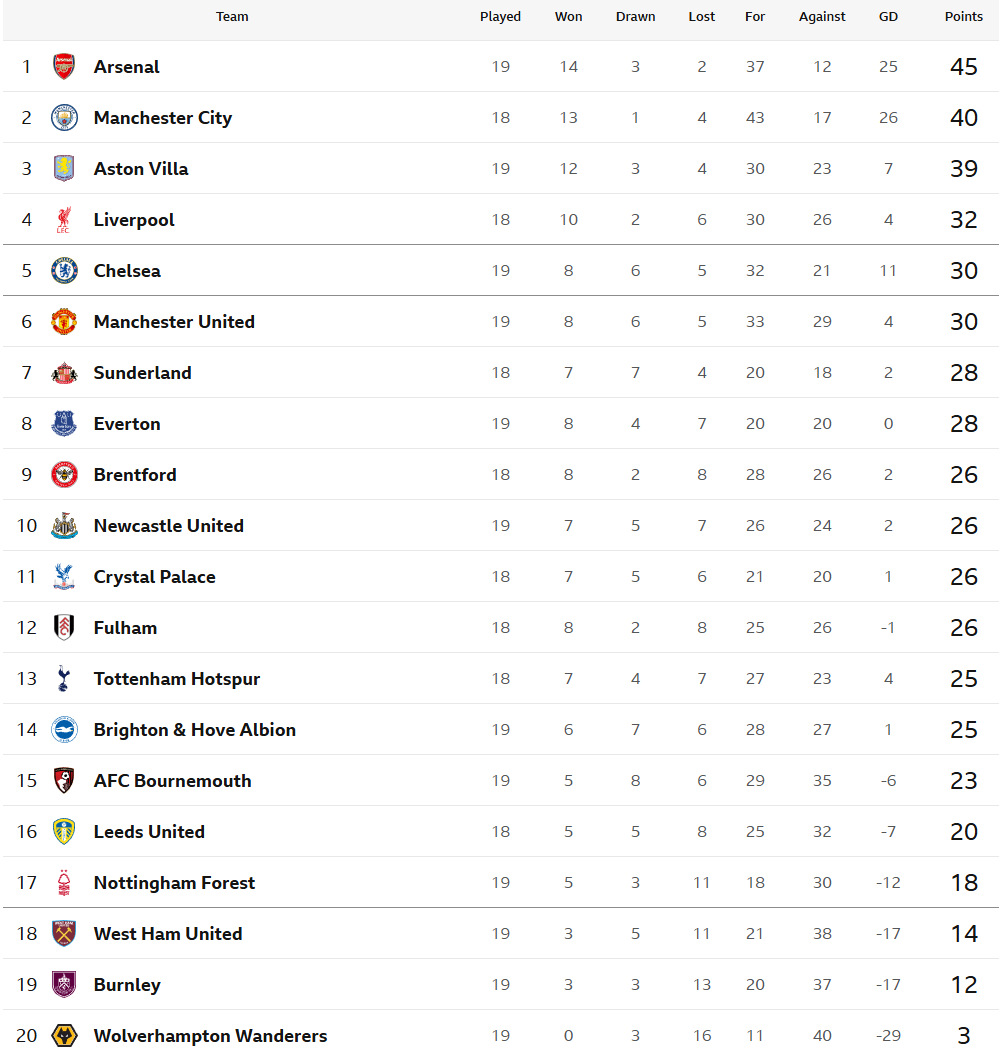Viewport: 999px width, 1056px height.
Task: Open Brighton & Hove Albion link
Action: tap(194, 730)
